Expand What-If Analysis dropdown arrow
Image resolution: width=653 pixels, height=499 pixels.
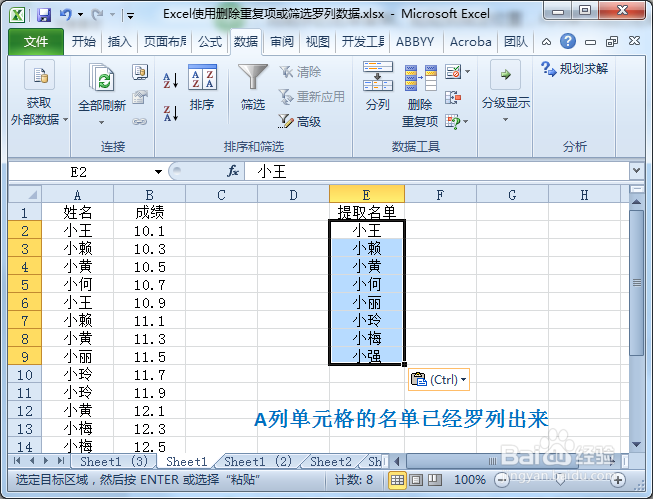click(x=466, y=122)
